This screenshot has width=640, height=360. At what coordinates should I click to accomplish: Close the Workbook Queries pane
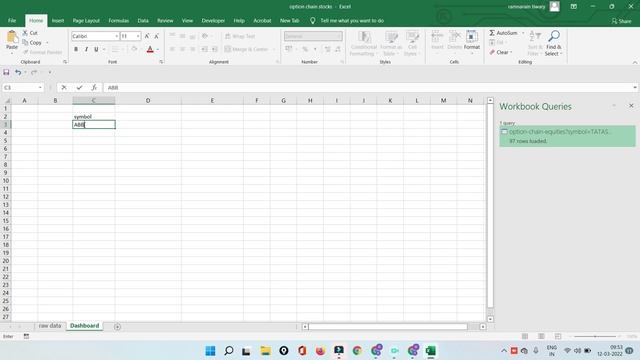(631, 106)
